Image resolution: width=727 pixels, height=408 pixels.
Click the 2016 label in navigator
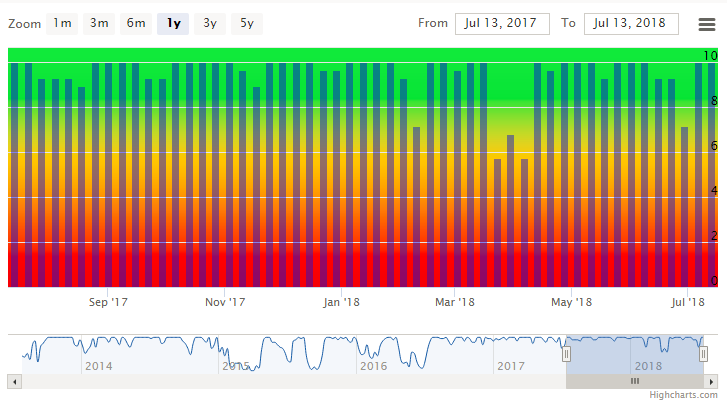tap(374, 366)
